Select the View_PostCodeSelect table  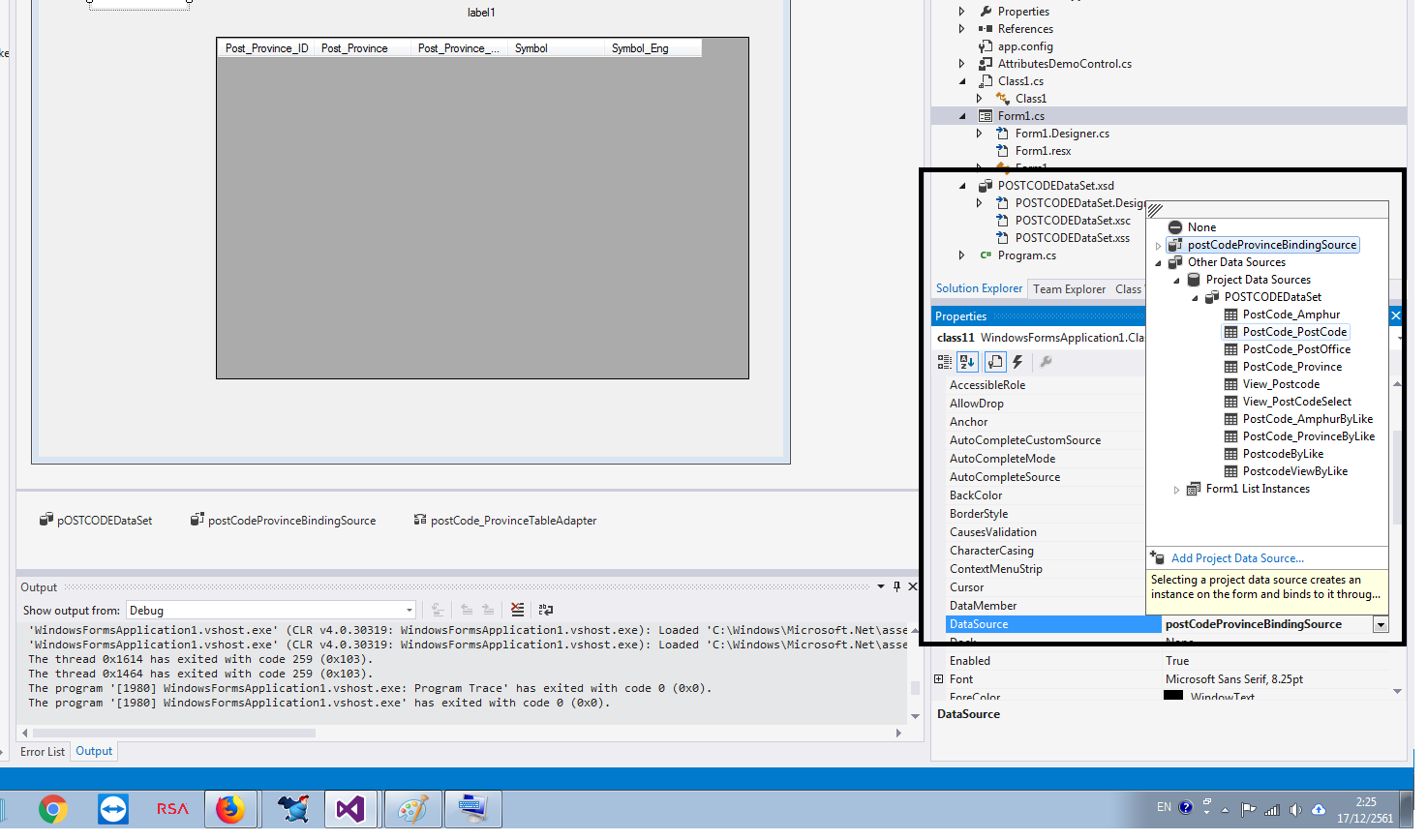1296,402
